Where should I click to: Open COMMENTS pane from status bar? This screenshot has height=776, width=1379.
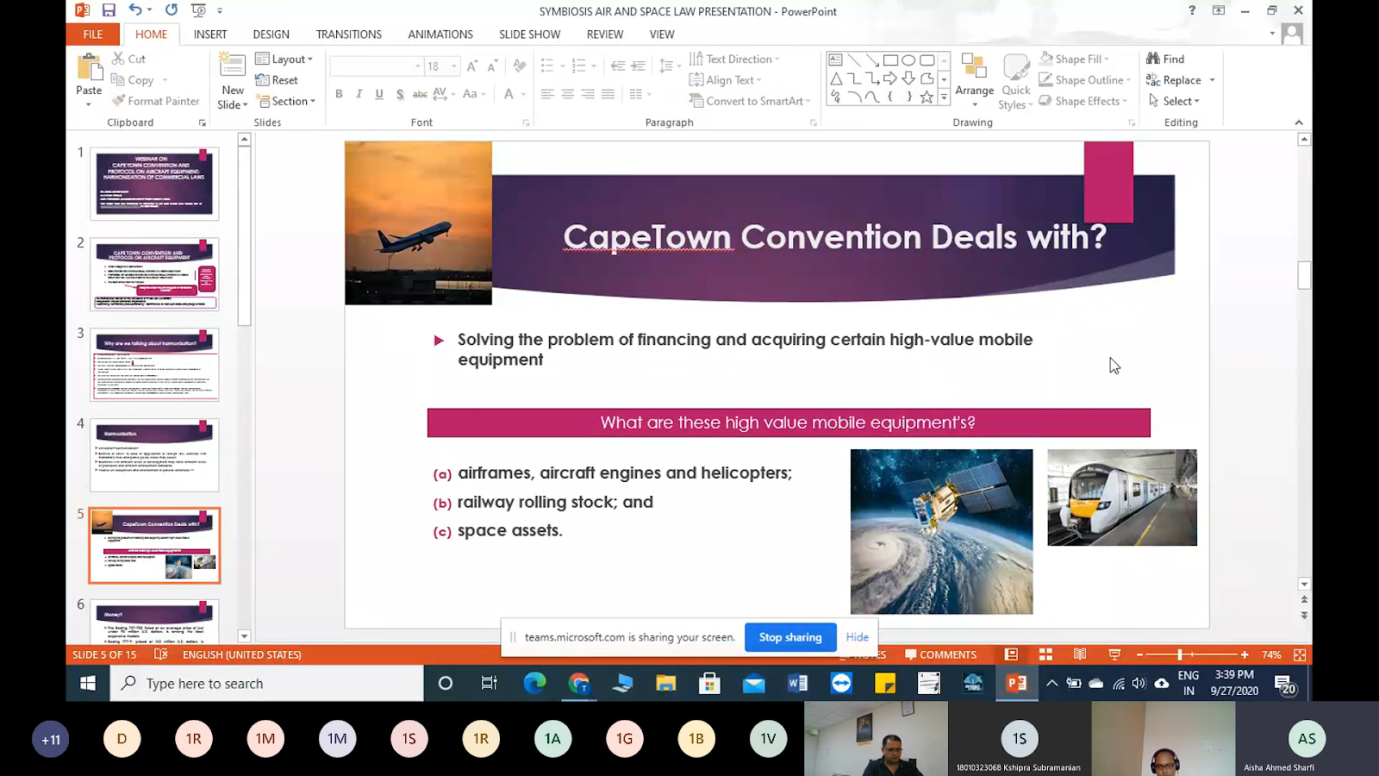tap(940, 655)
